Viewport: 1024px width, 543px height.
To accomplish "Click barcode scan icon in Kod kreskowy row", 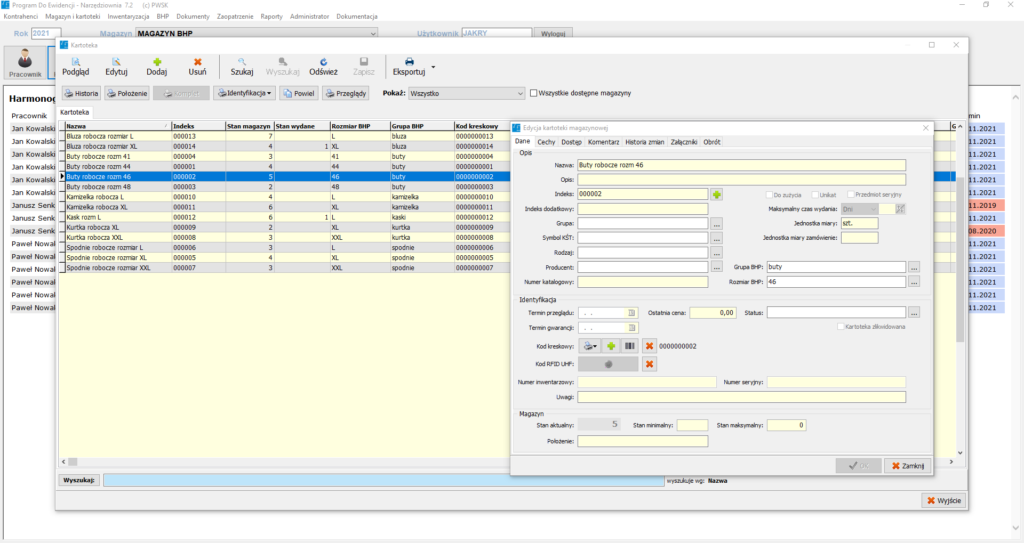I will click(630, 346).
